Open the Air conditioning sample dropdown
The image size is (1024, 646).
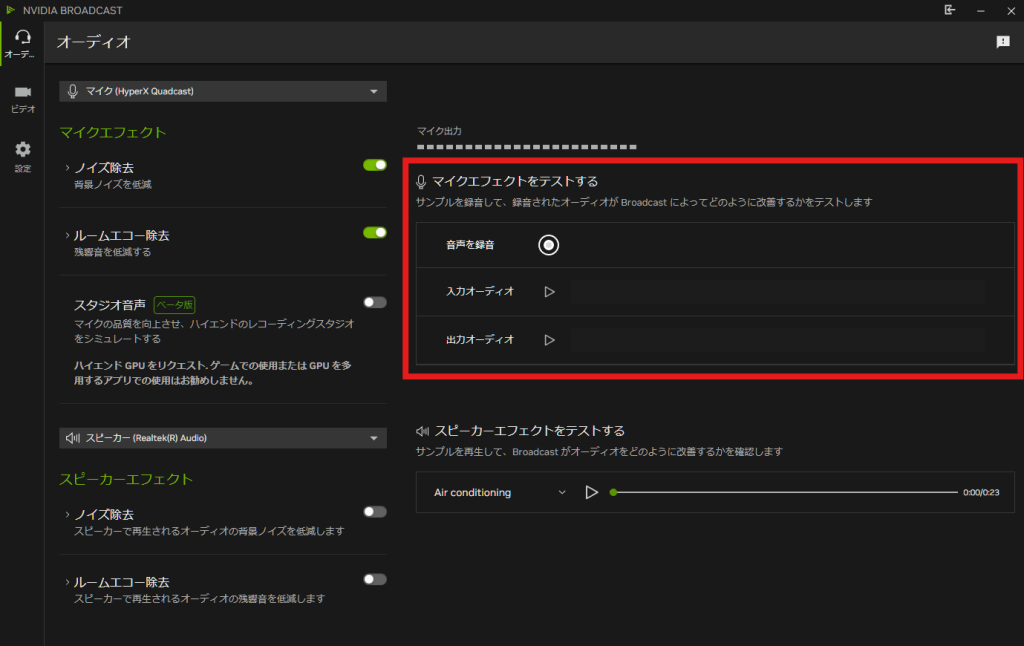click(x=500, y=493)
